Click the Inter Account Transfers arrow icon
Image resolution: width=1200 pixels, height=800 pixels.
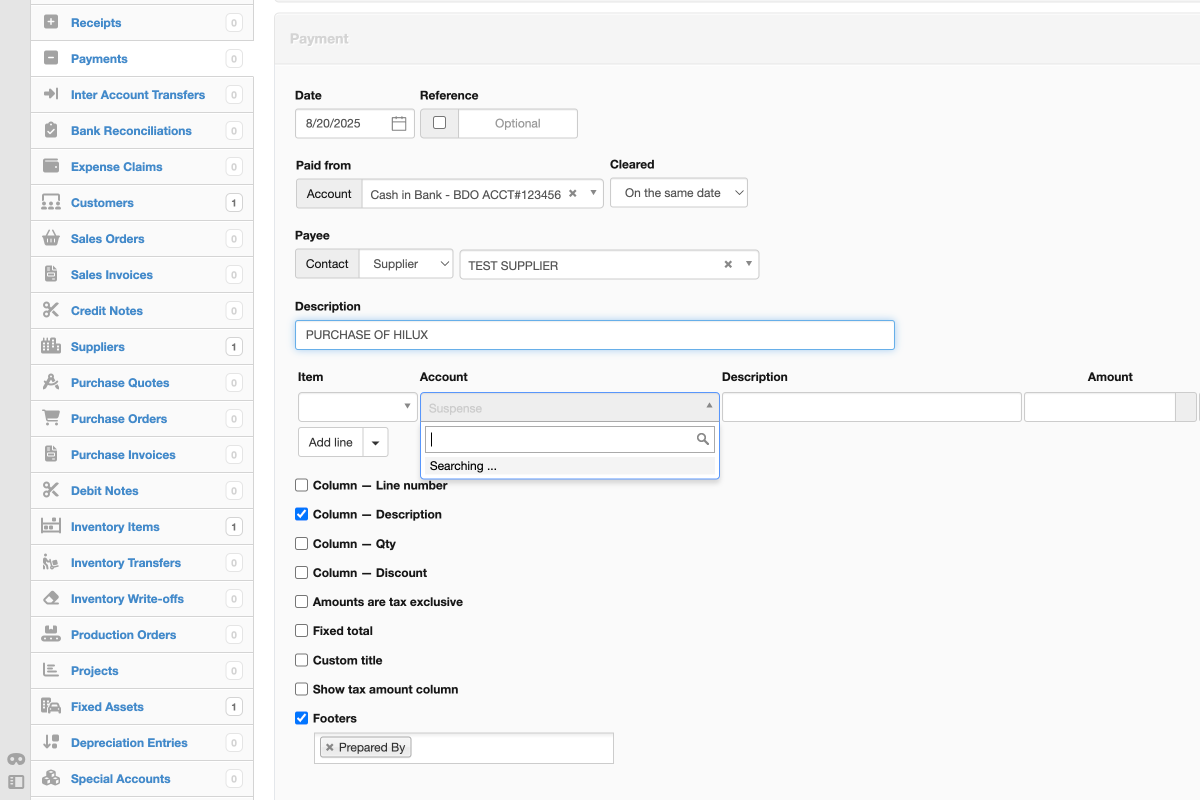[x=51, y=95]
